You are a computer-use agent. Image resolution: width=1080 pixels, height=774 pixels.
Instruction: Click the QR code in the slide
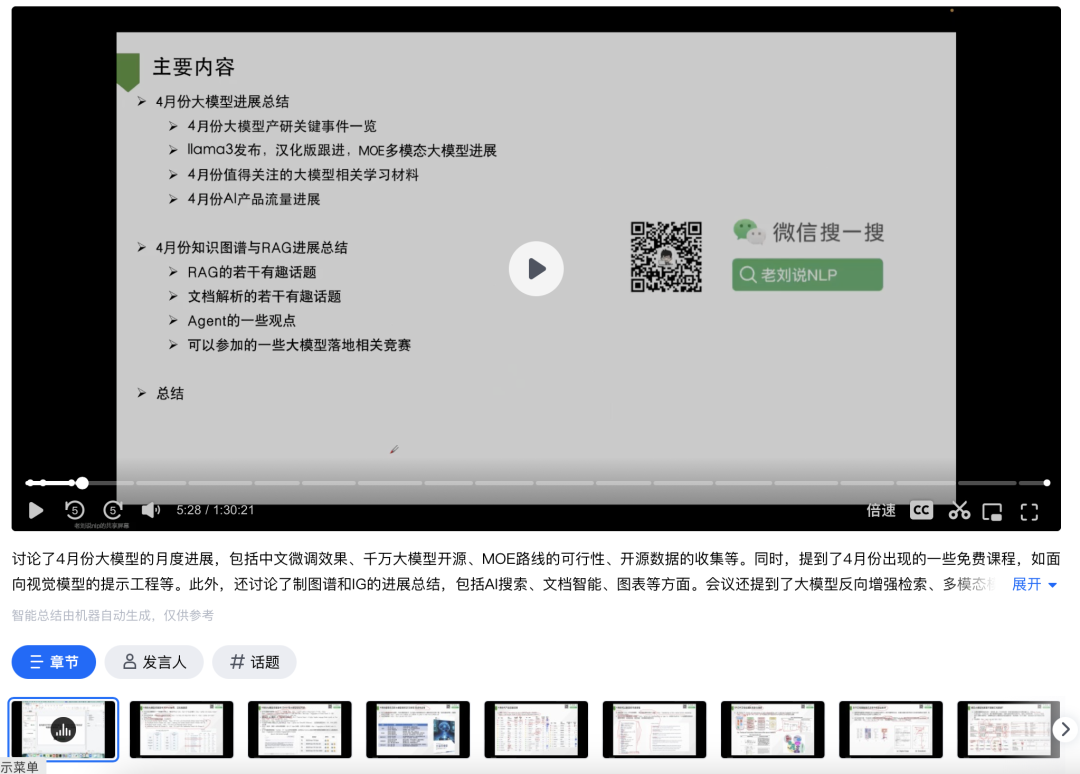tap(666, 257)
